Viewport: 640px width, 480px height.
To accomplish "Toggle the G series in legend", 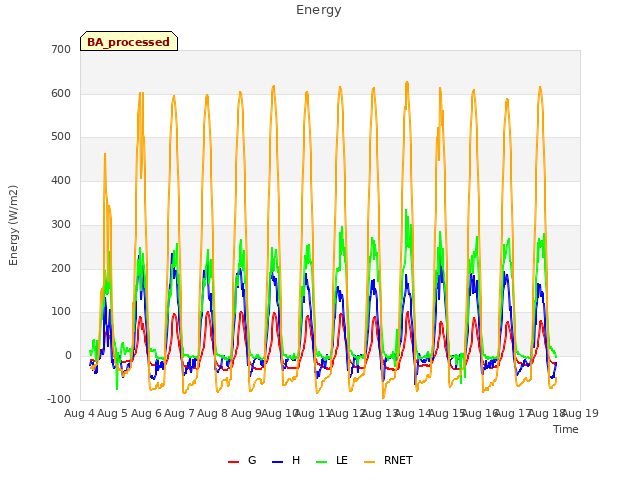I will (242, 460).
